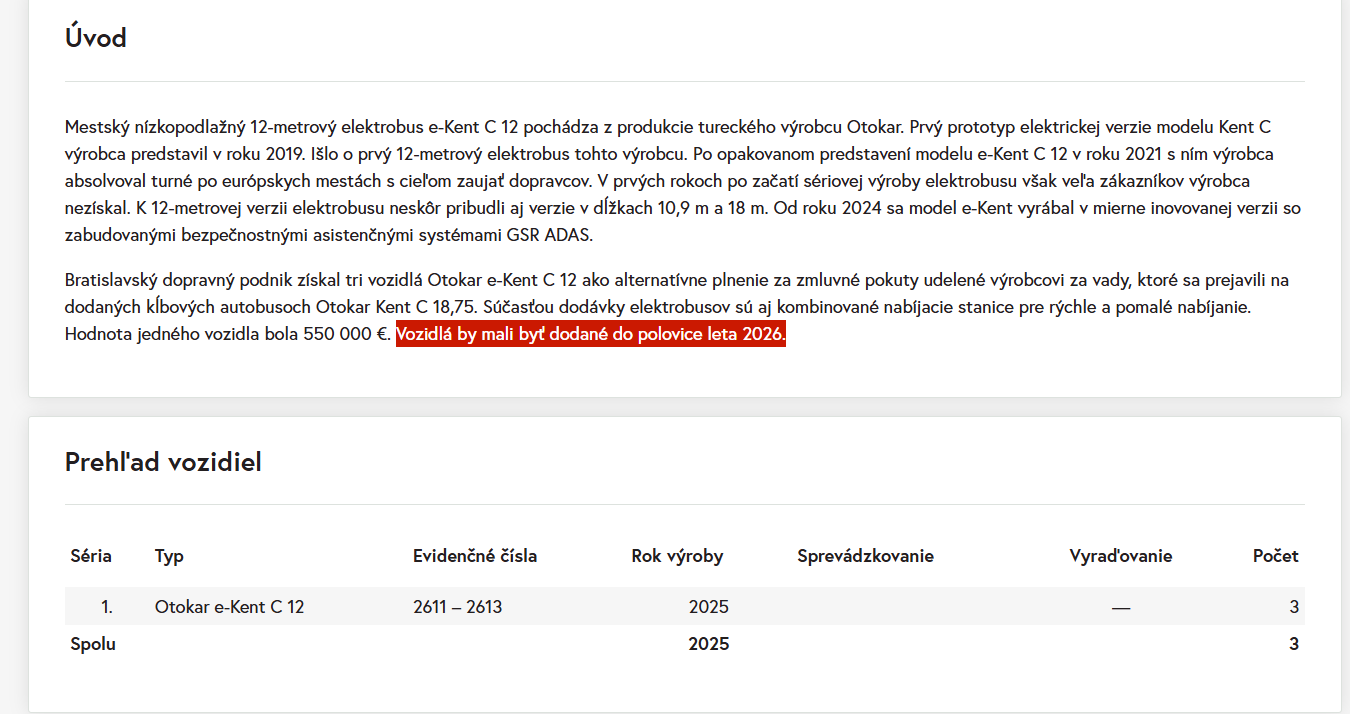1350x714 pixels.
Task: Click the Spolu total row label
Action: pyautogui.click(x=93, y=644)
